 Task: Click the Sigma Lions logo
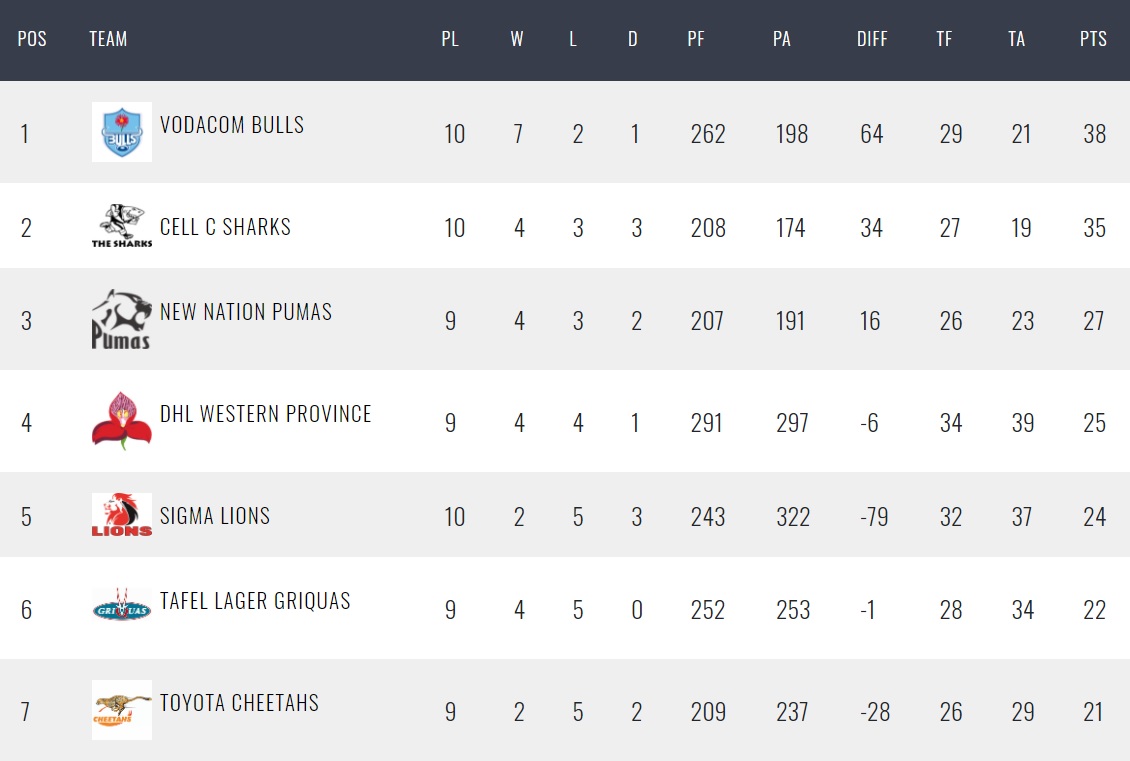tap(122, 515)
